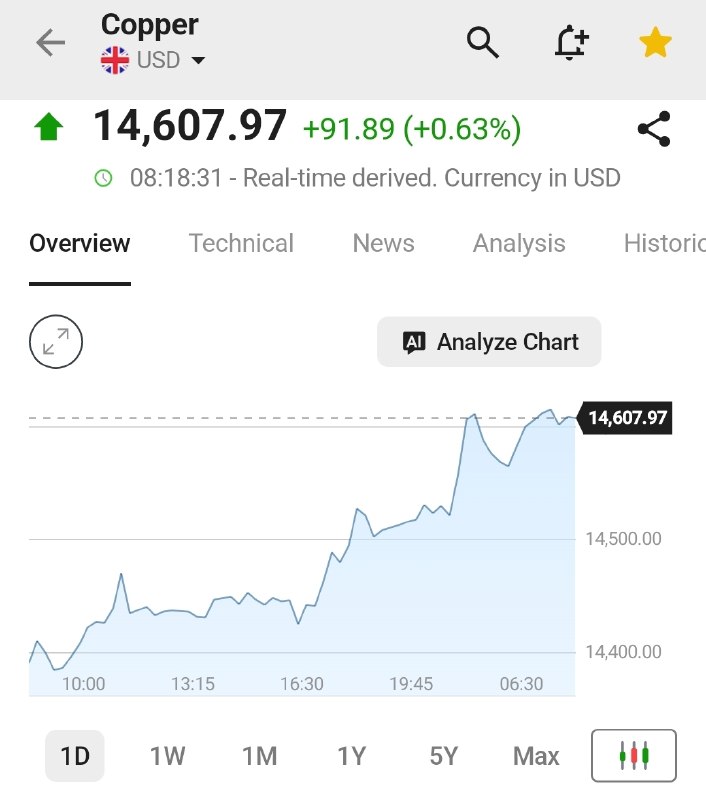The height and width of the screenshot is (800, 706).
Task: Show Max chart history
Action: tap(536, 756)
